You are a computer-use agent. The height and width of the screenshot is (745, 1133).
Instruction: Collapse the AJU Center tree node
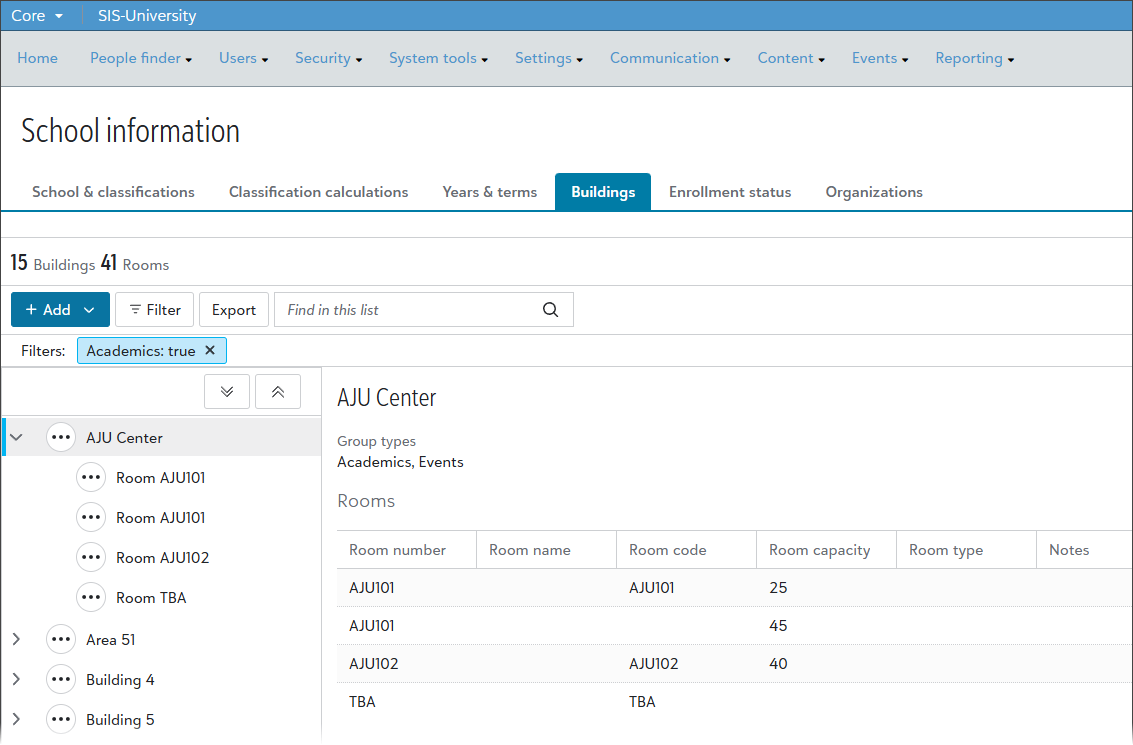(x=17, y=437)
